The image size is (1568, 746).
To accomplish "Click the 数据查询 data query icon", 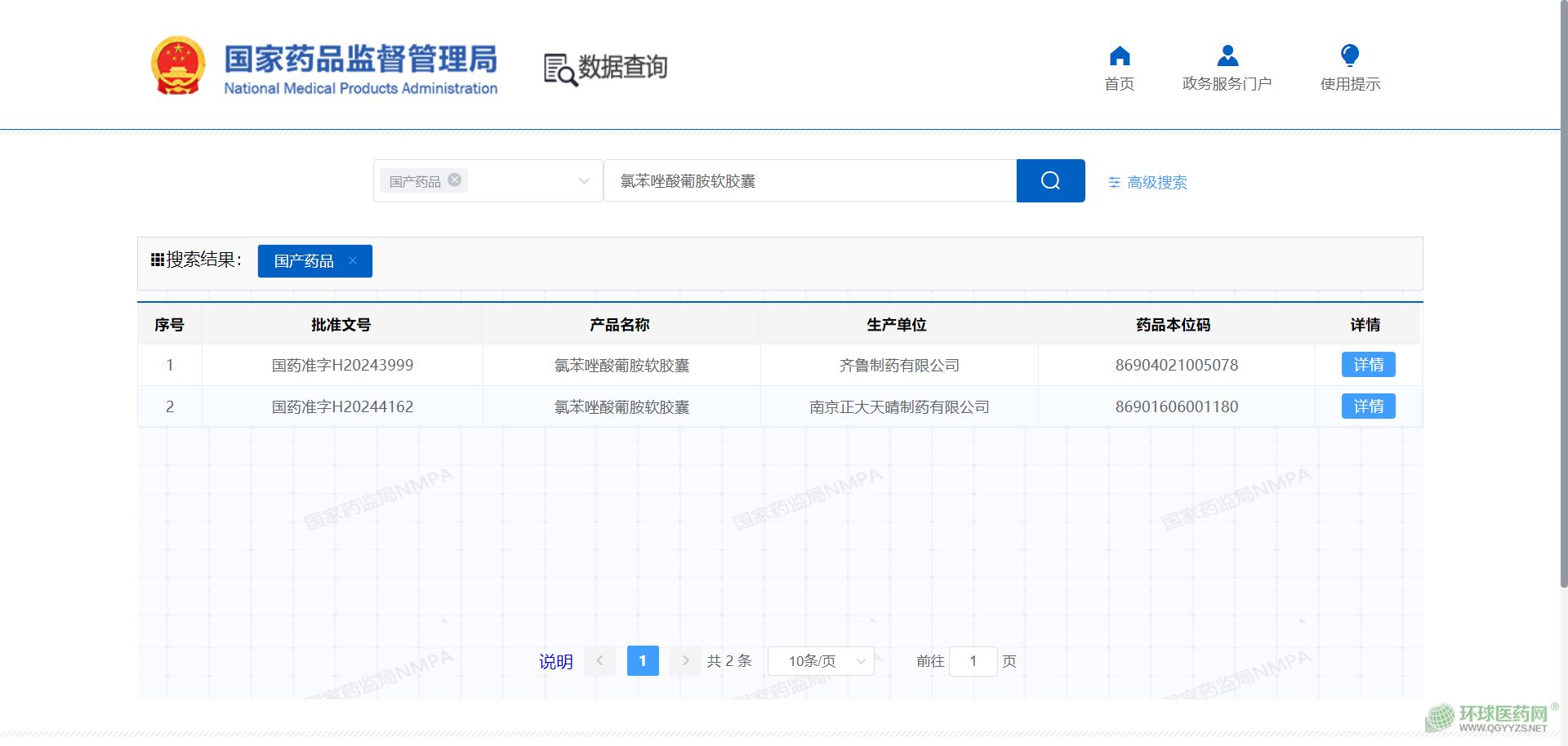I will click(560, 69).
